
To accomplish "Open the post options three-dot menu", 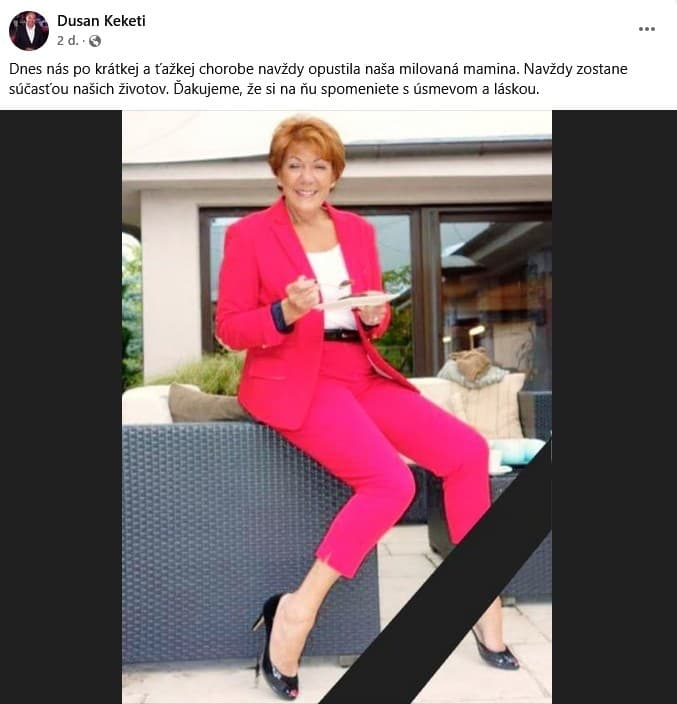I will pos(646,29).
